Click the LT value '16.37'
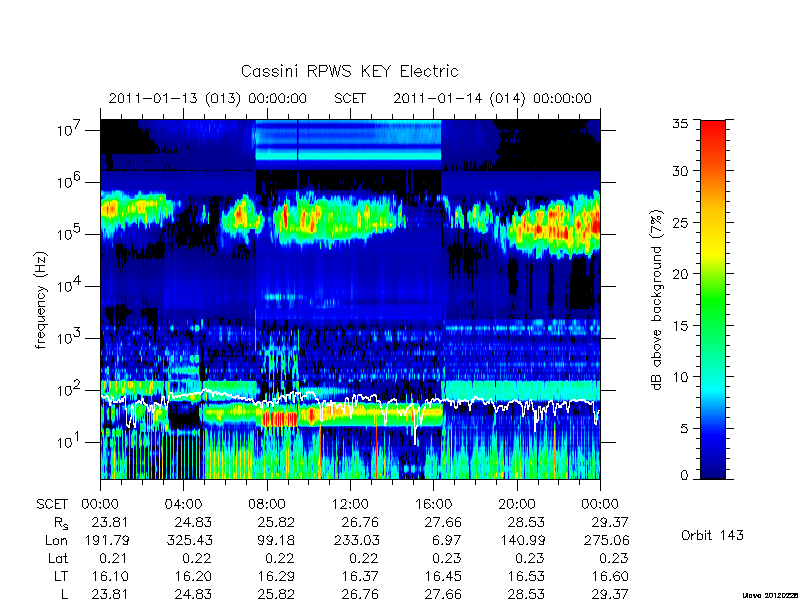The width and height of the screenshot is (800, 600). coord(359,576)
